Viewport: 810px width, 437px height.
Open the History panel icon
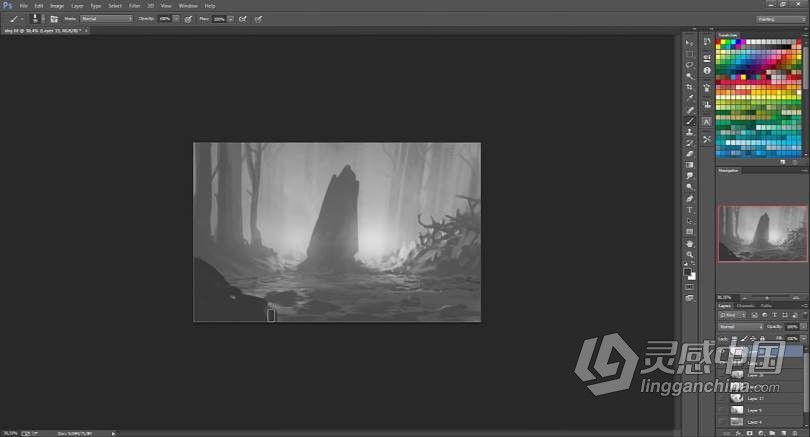(707, 42)
